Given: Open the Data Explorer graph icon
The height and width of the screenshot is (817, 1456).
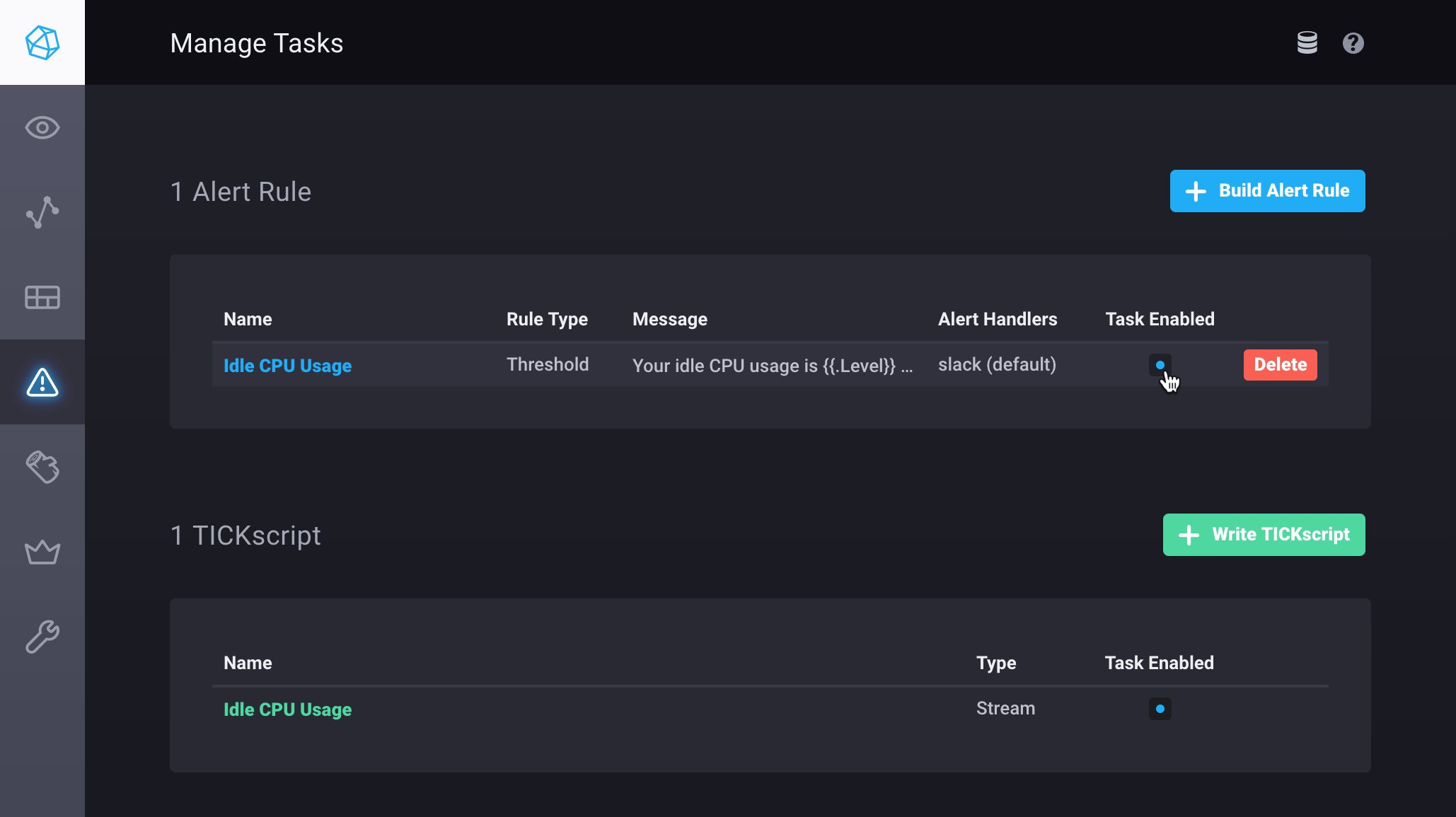Looking at the screenshot, I should point(42,212).
